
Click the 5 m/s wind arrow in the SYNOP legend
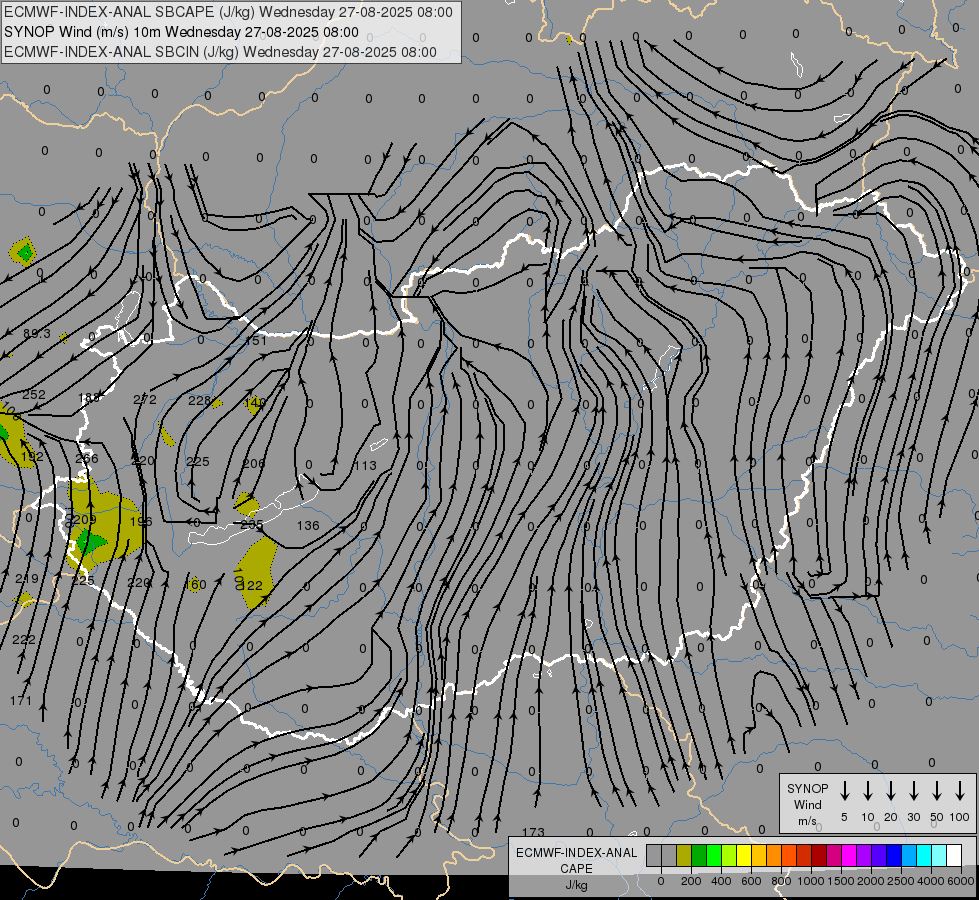pyautogui.click(x=844, y=791)
